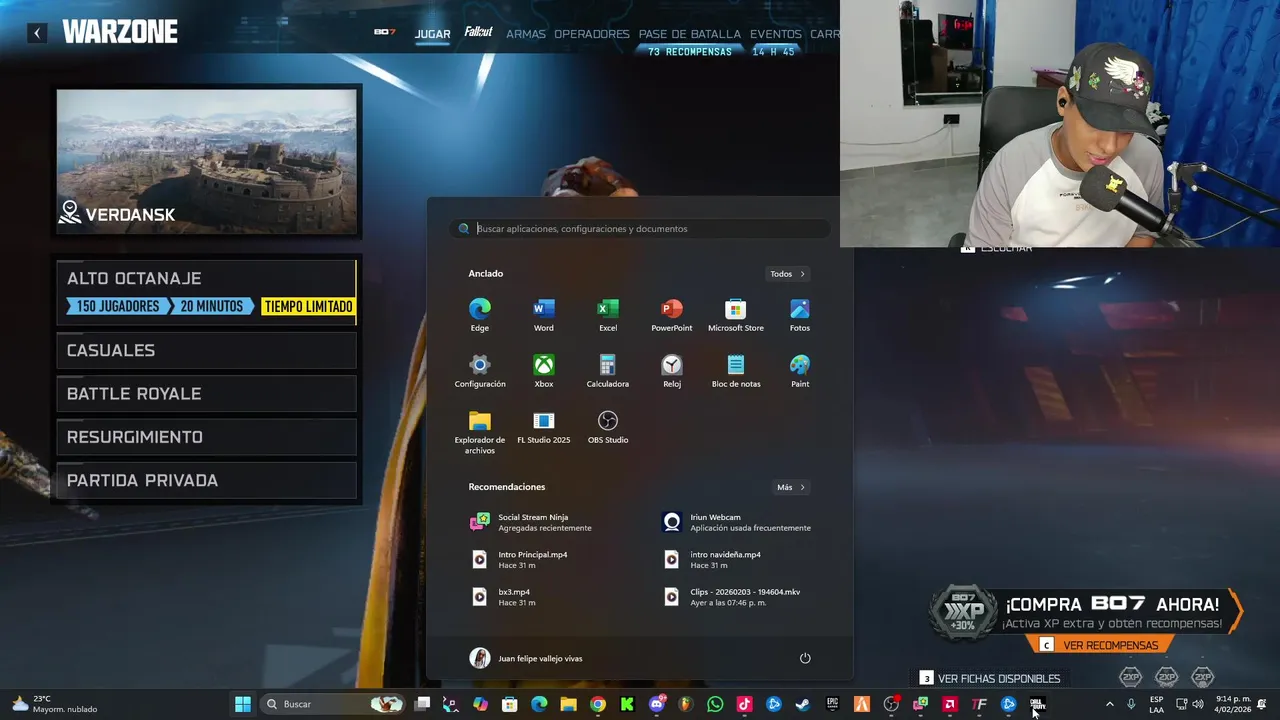Open Edge from pinned apps
The image size is (1280, 720).
(480, 314)
